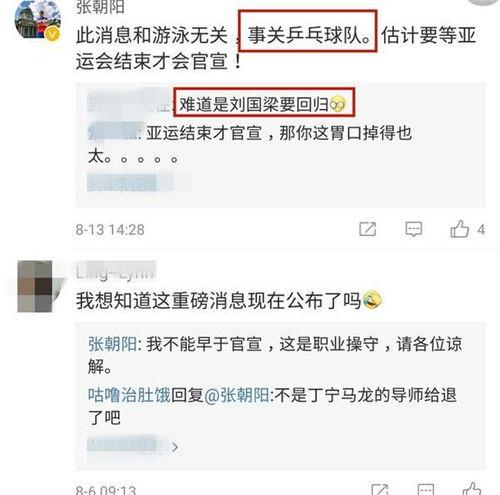Reply to first comment via speech bubble icon

(413, 229)
